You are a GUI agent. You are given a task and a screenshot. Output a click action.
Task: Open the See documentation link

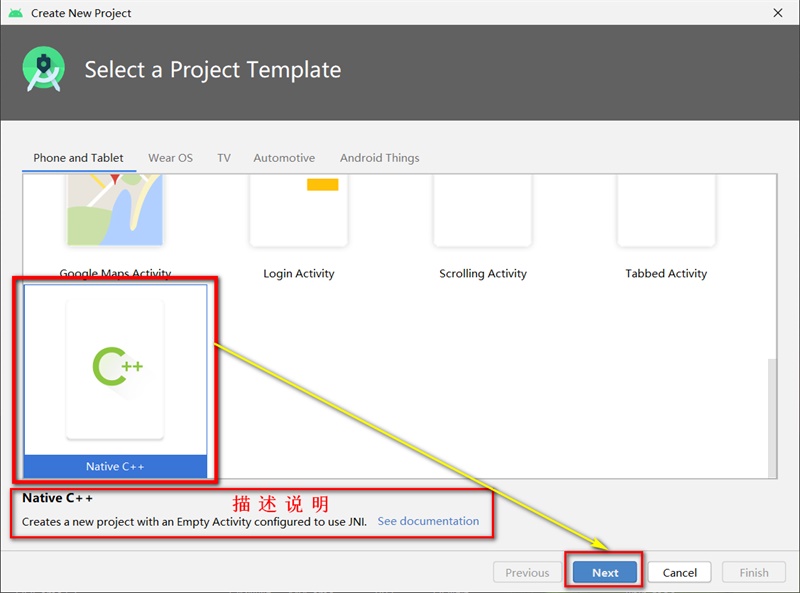click(x=428, y=521)
